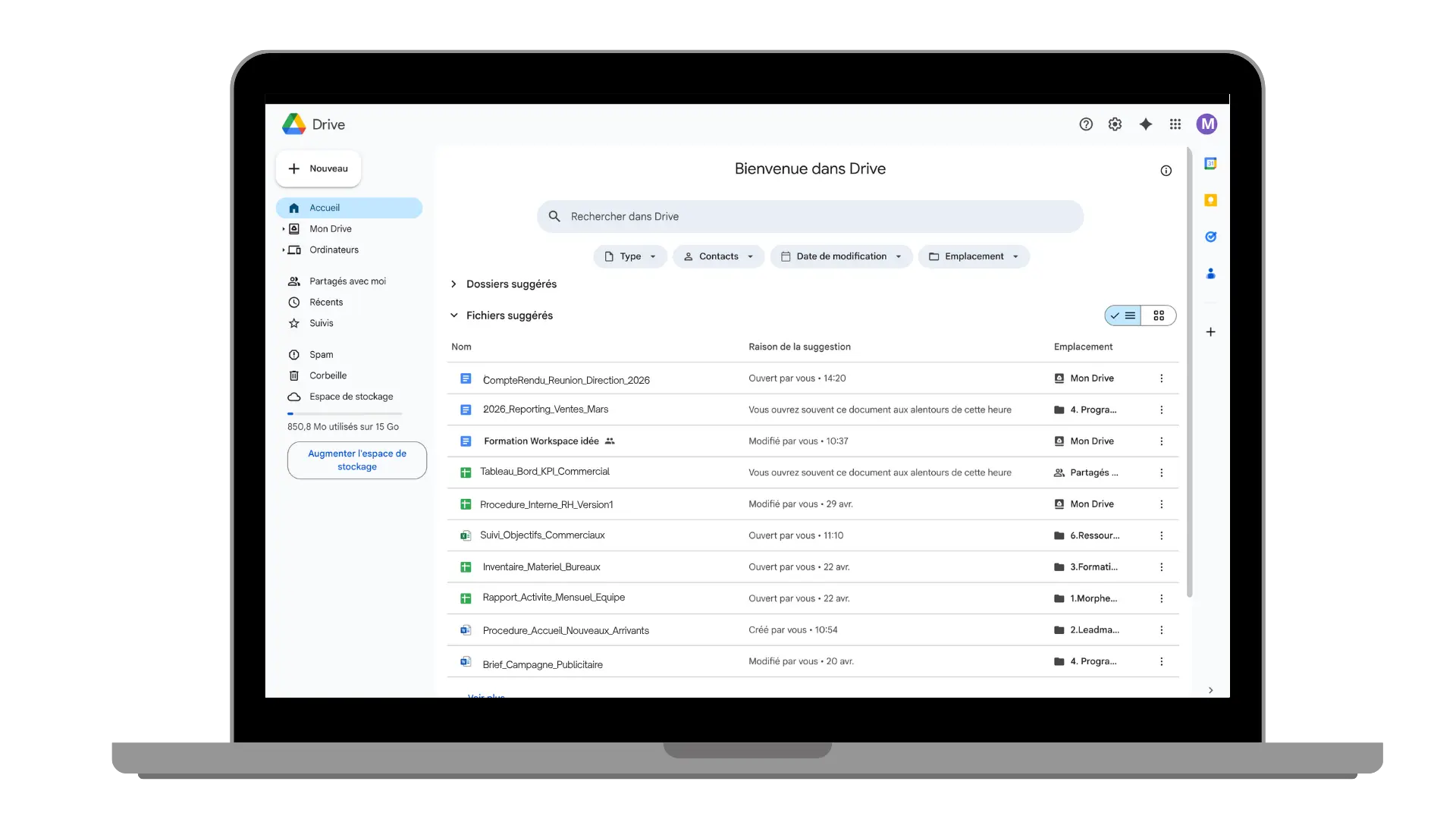Viewport: 1456px width, 819px height.
Task: Click the vertical scrollbar of file list
Action: point(1189,372)
